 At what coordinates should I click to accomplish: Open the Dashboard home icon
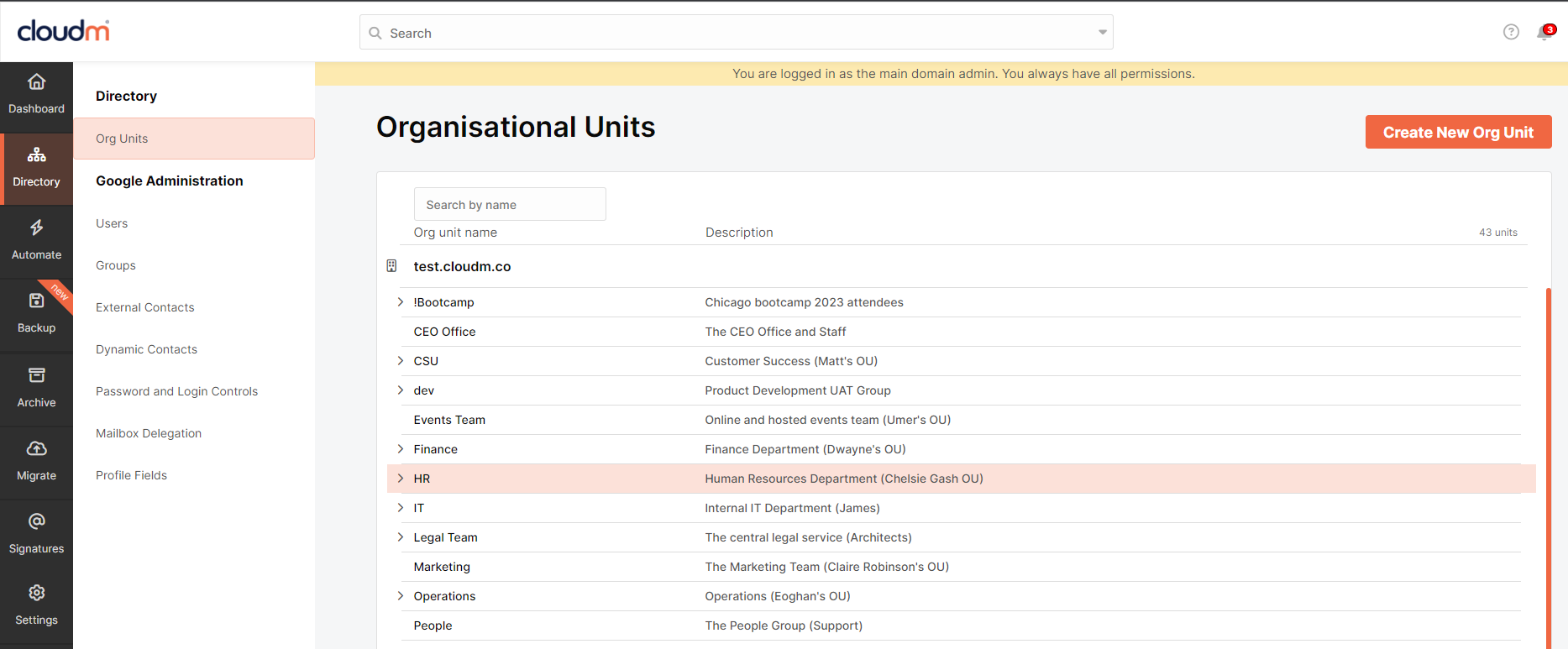[36, 82]
